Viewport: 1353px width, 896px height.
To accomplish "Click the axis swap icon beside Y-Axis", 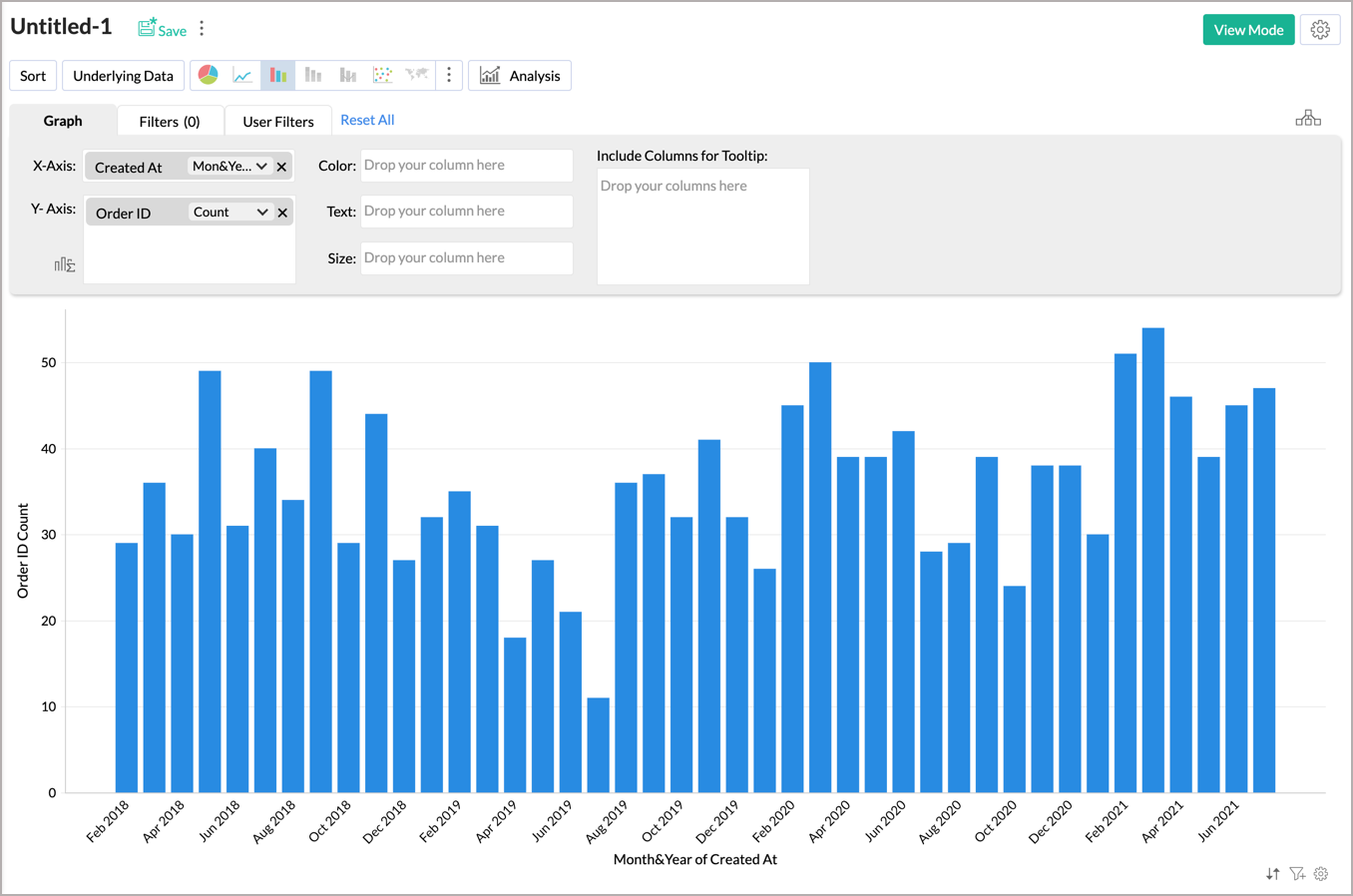I will (65, 263).
